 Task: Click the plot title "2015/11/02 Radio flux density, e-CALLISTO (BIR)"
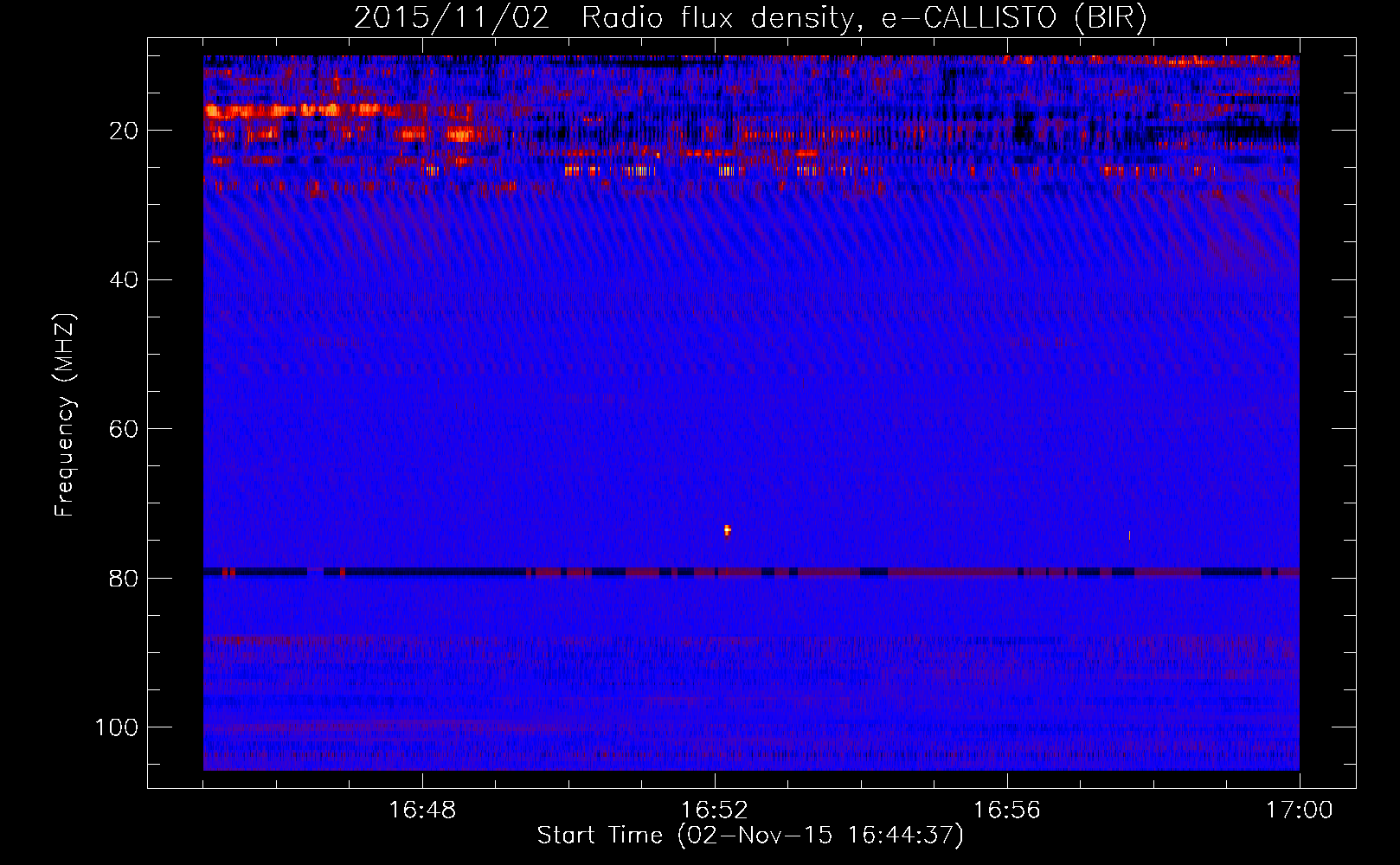click(750, 18)
